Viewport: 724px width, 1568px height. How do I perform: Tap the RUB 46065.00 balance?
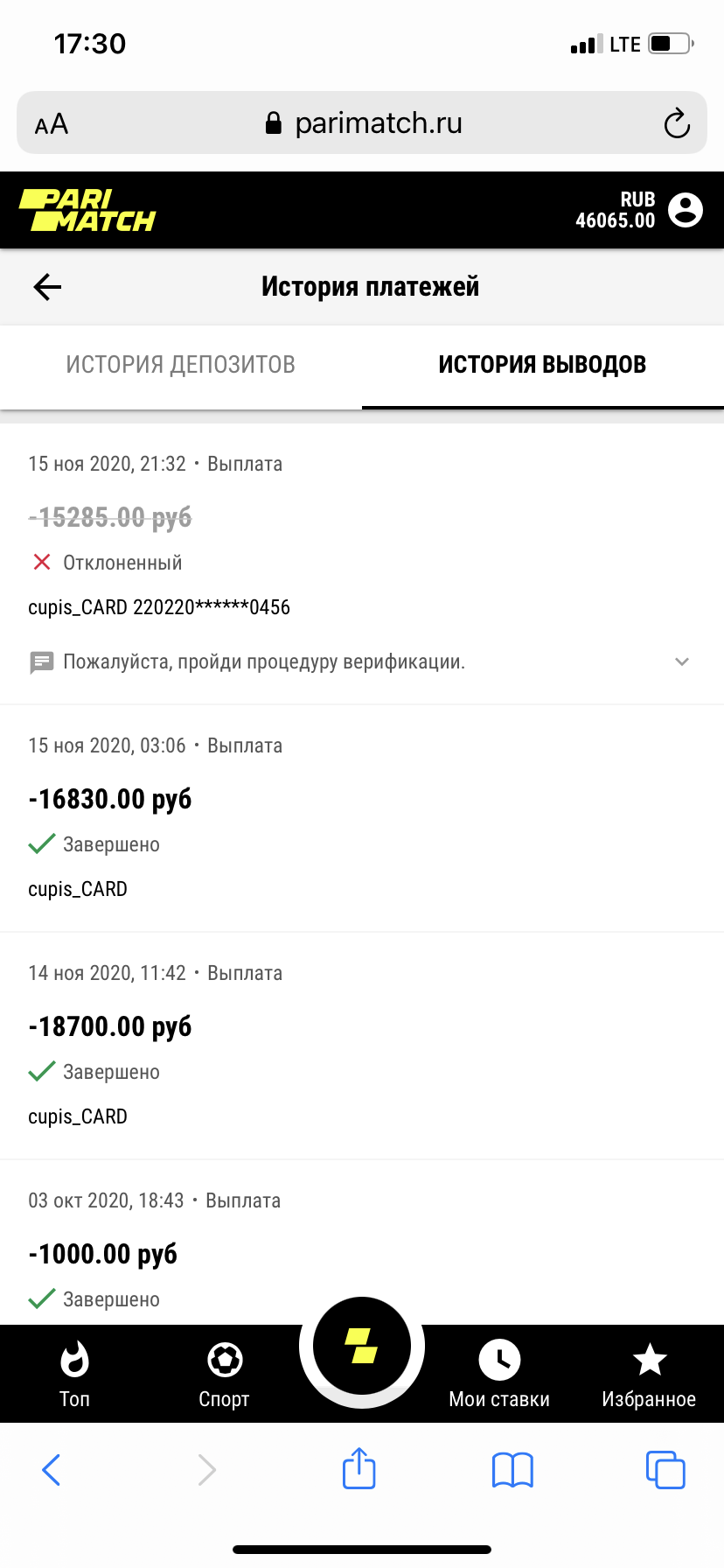coord(615,210)
